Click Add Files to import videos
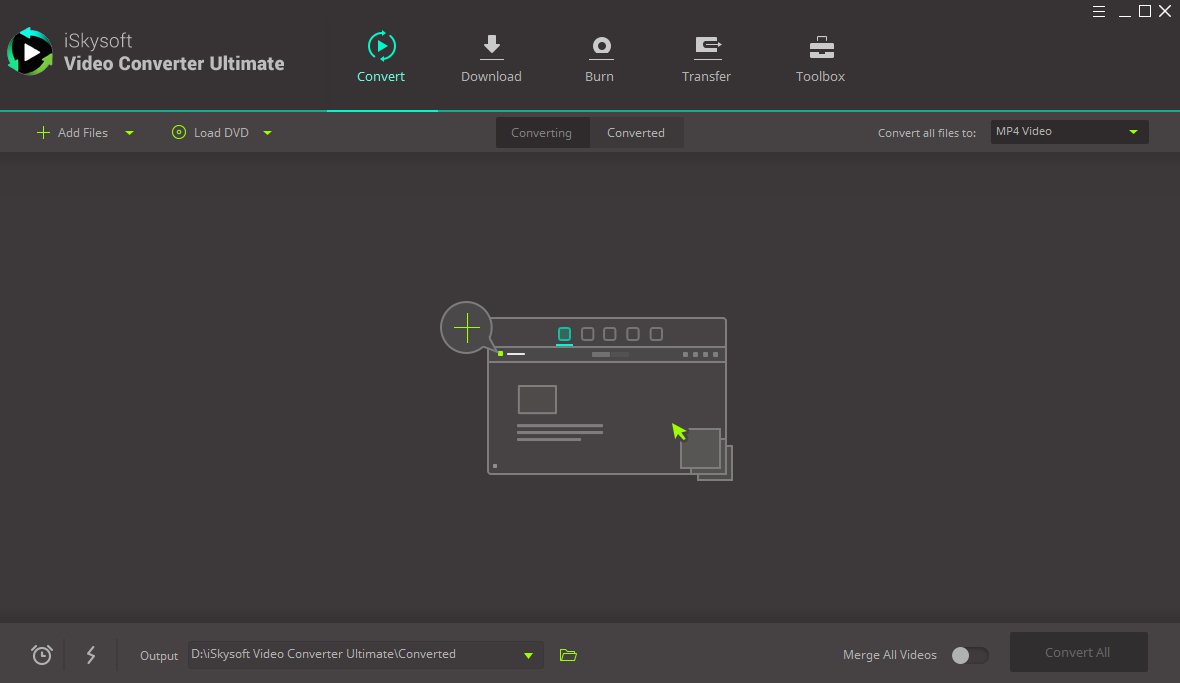The image size is (1180, 683). 73,132
